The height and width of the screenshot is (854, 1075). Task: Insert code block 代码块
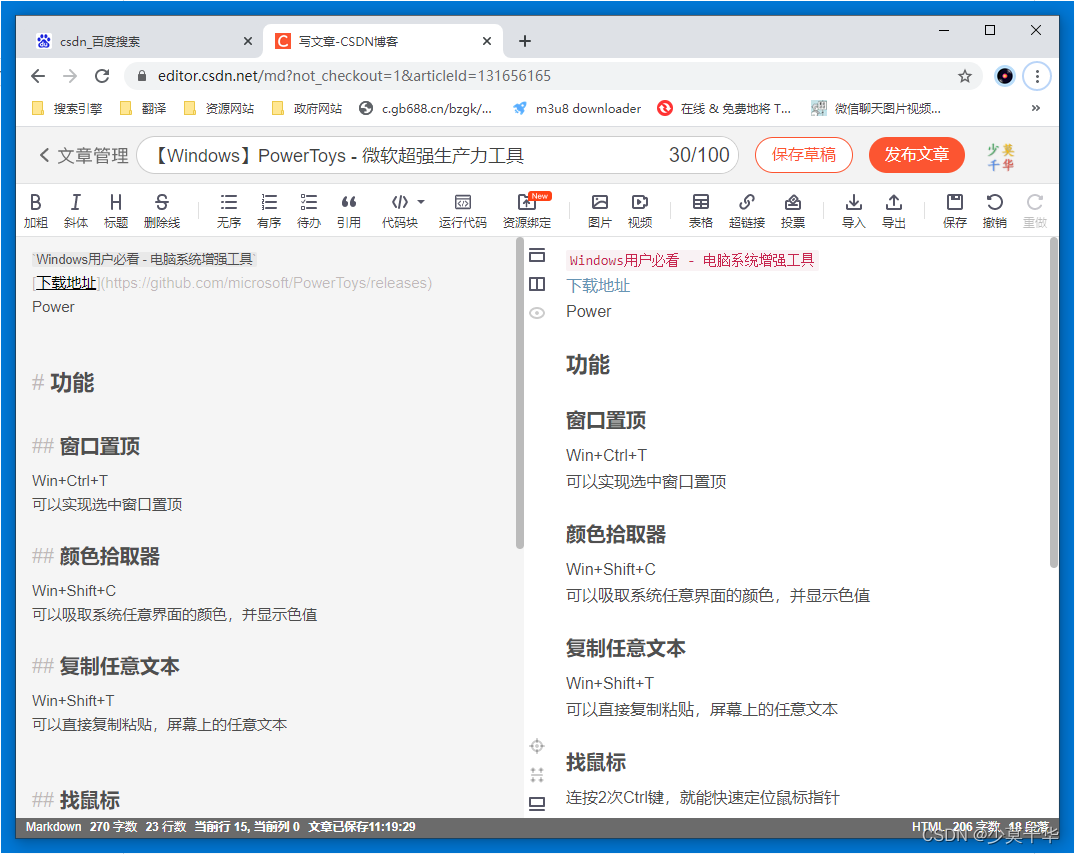pos(400,210)
